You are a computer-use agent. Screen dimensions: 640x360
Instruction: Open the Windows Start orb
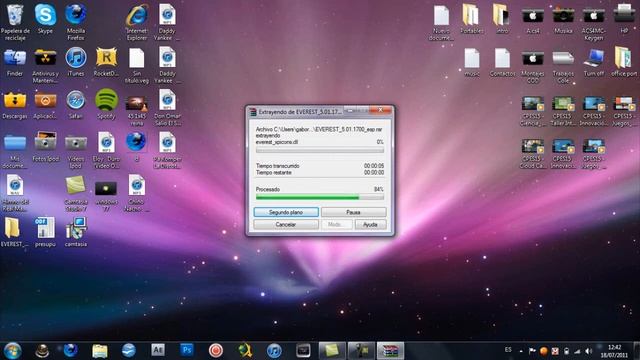tap(12, 351)
